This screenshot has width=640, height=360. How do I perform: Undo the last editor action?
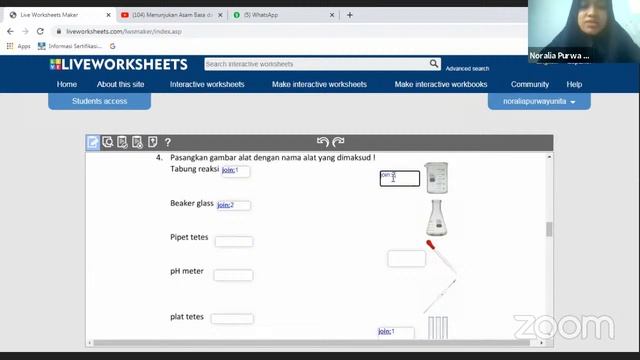click(323, 142)
